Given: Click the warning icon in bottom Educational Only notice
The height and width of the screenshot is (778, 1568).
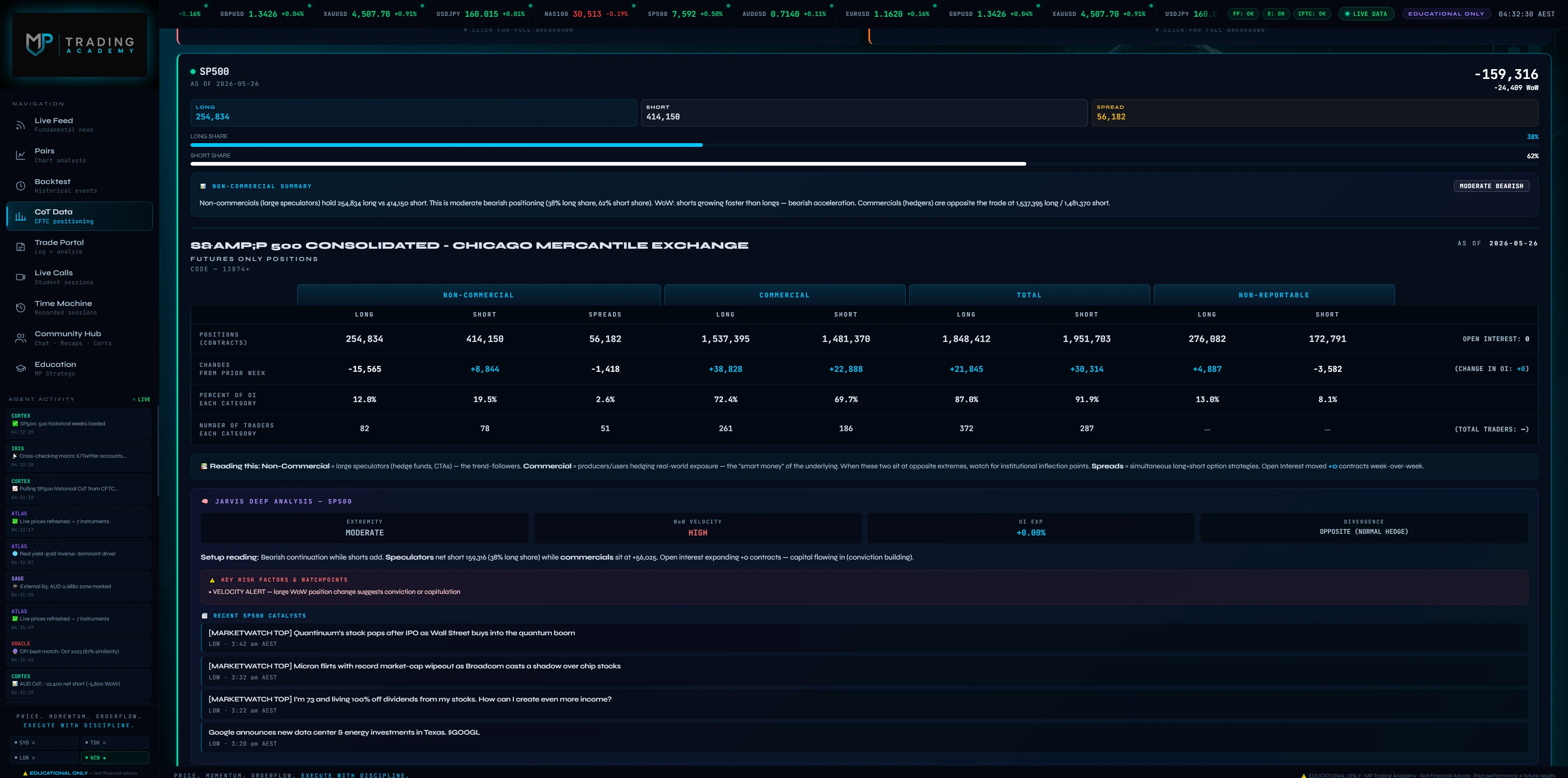Looking at the screenshot, I should 25,773.
